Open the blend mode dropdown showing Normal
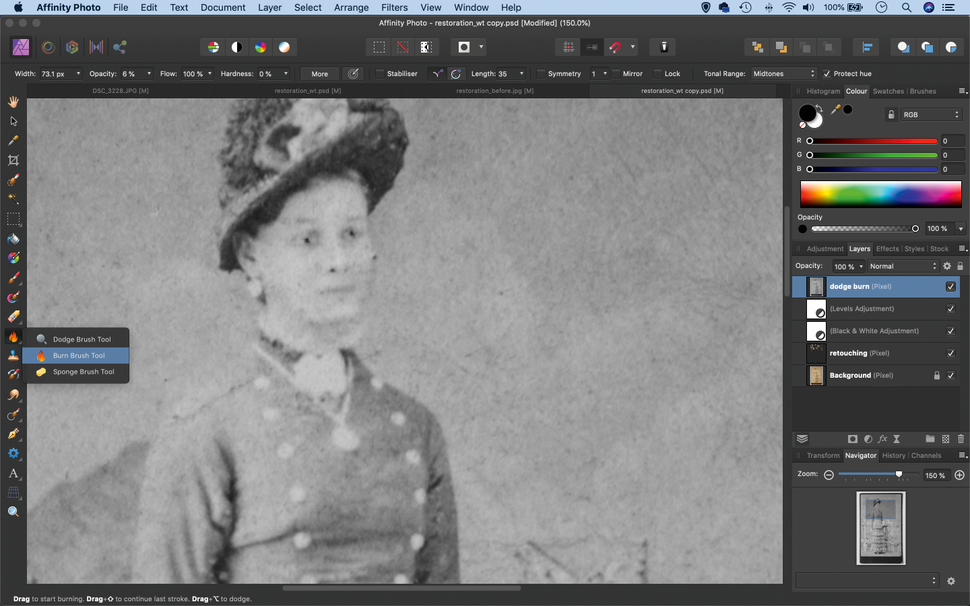The width and height of the screenshot is (970, 606). [x=905, y=265]
